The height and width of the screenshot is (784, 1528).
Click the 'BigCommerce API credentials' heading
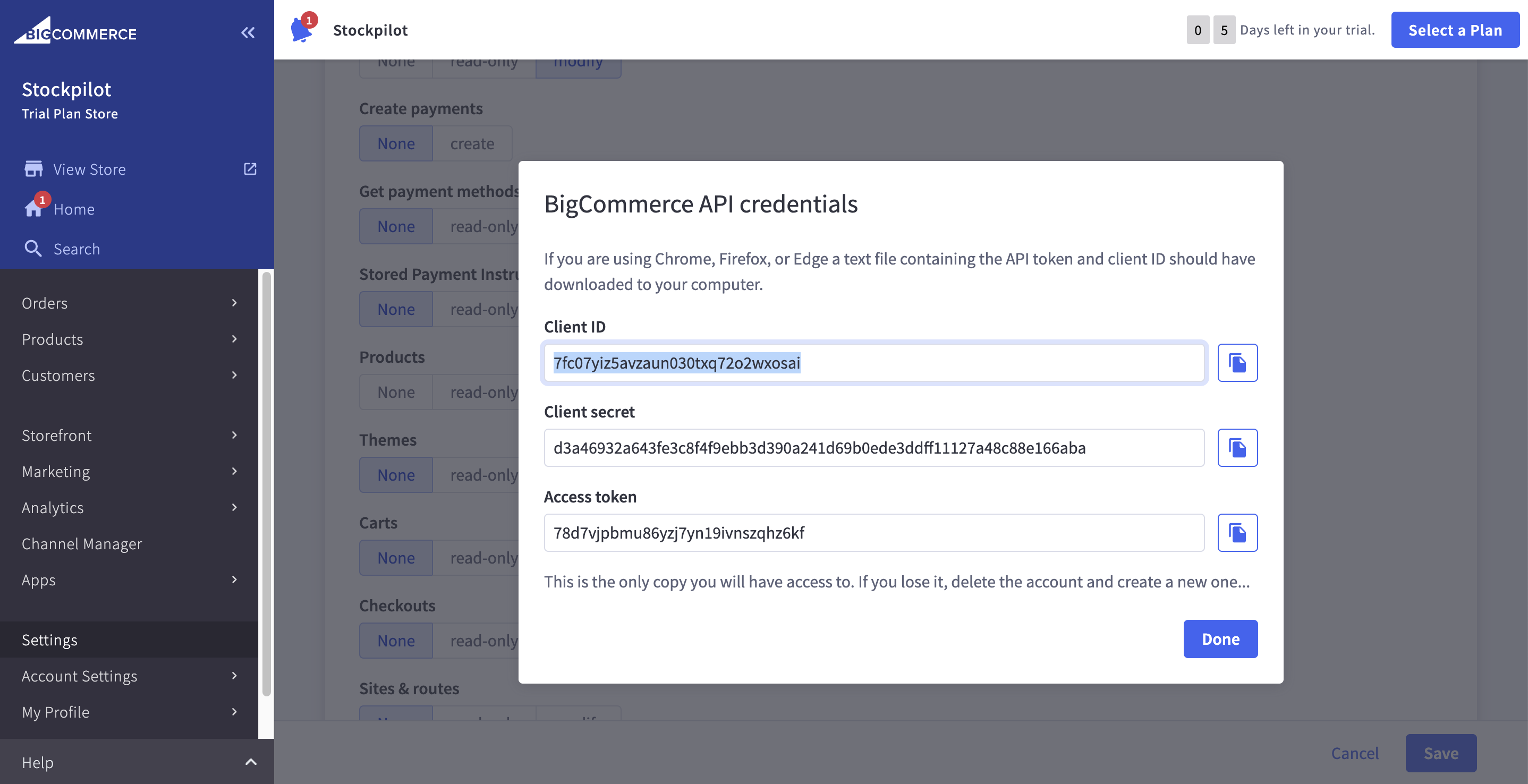[701, 203]
